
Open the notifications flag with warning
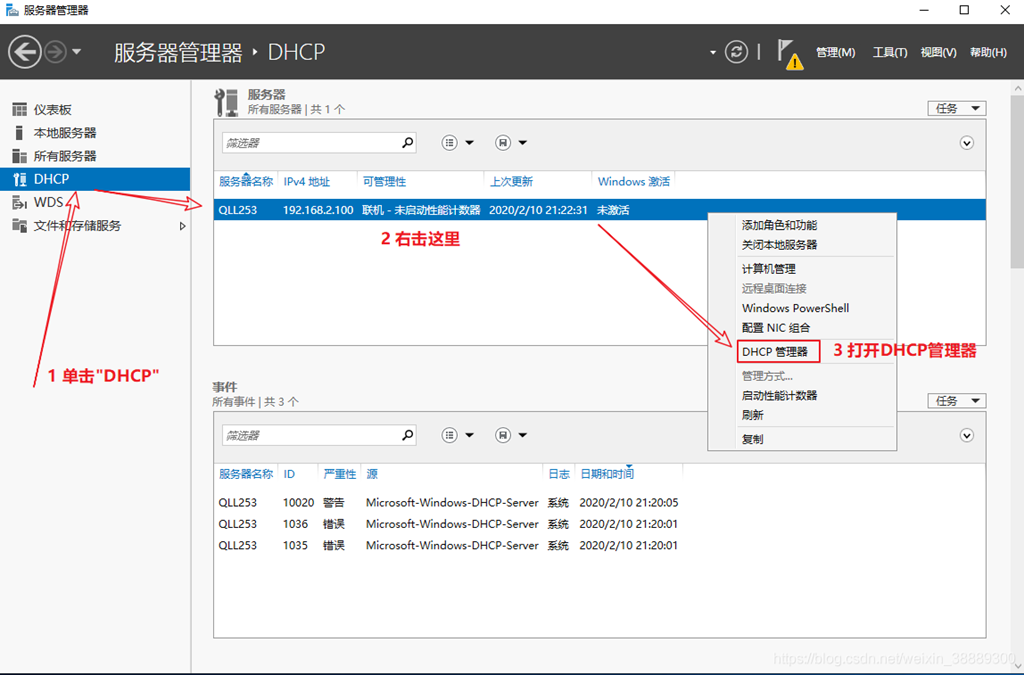click(788, 54)
